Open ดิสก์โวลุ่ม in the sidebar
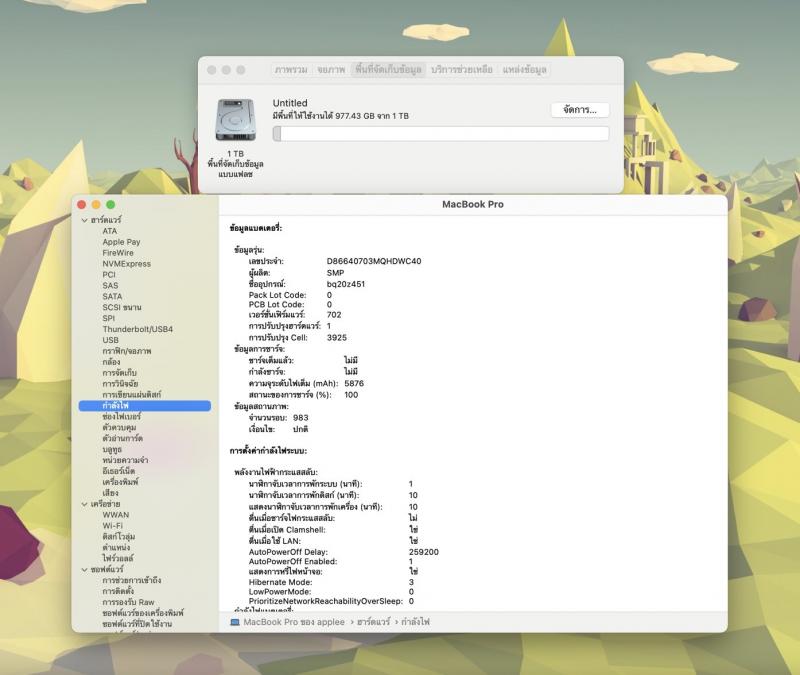Screen dimensions: 800x675 pos(119,537)
